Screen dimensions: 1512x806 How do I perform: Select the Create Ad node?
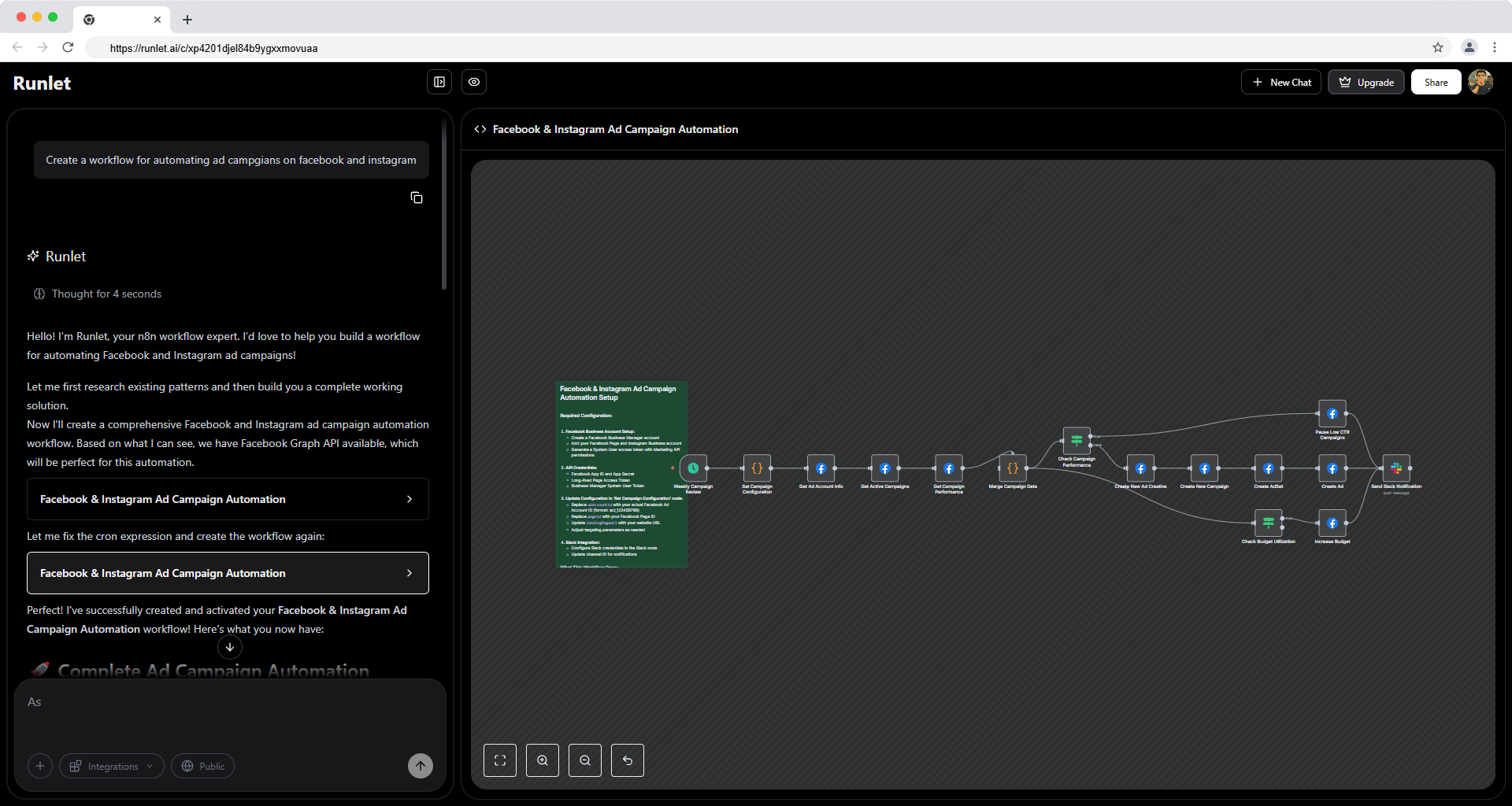point(1332,468)
